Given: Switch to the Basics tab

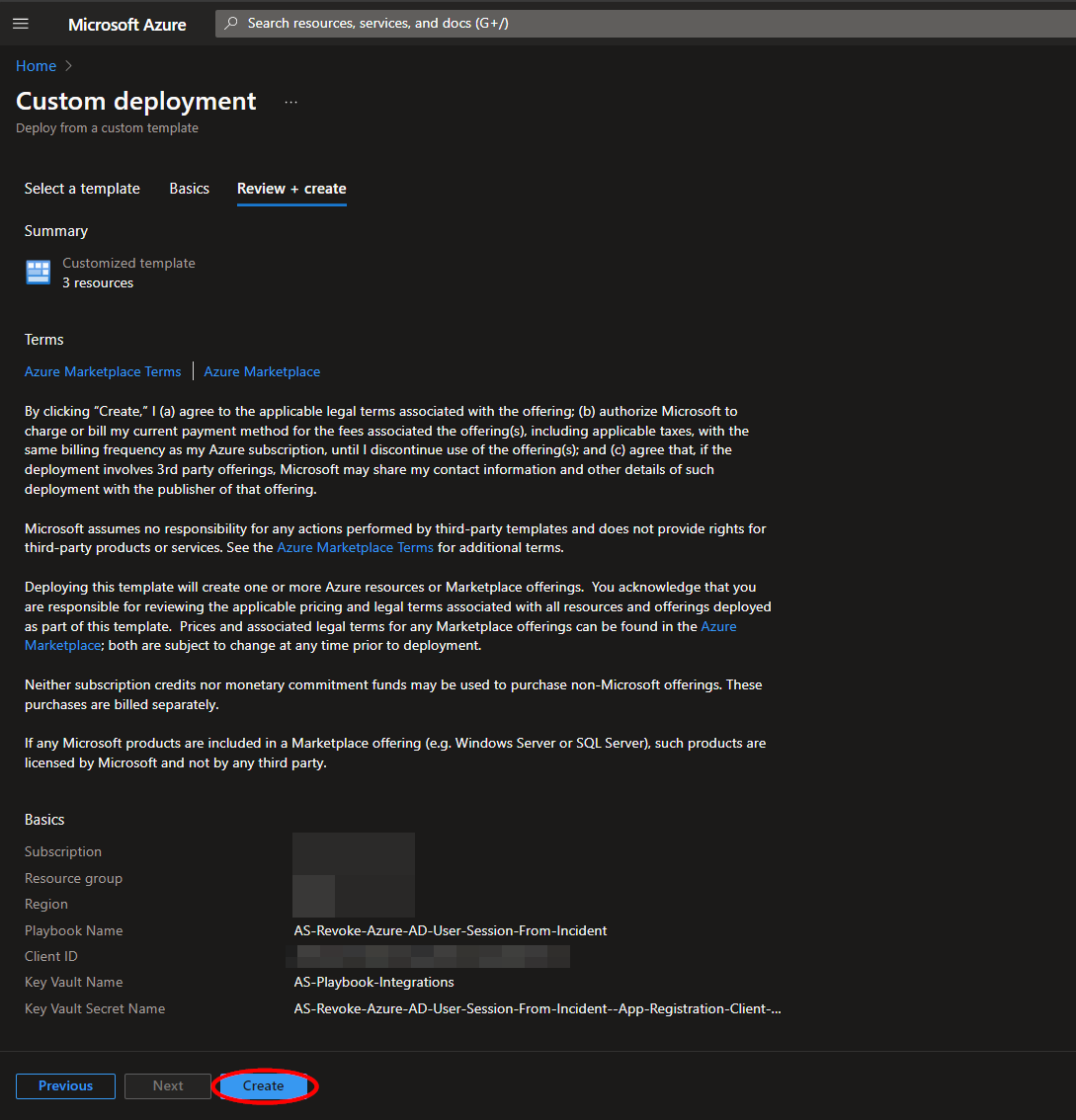Looking at the screenshot, I should coord(190,189).
